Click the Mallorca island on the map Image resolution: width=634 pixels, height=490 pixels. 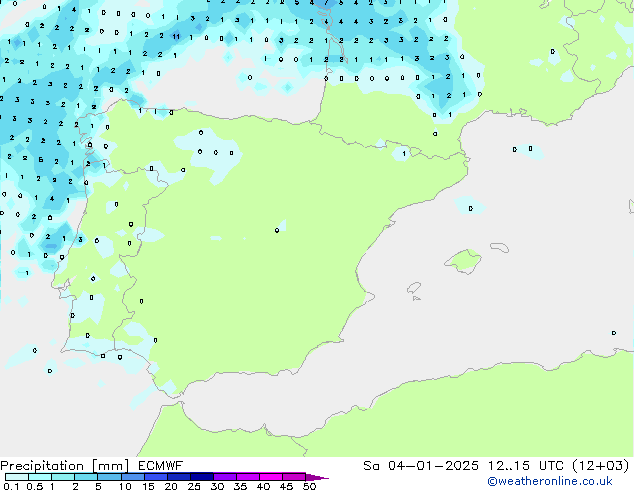pyautogui.click(x=463, y=261)
